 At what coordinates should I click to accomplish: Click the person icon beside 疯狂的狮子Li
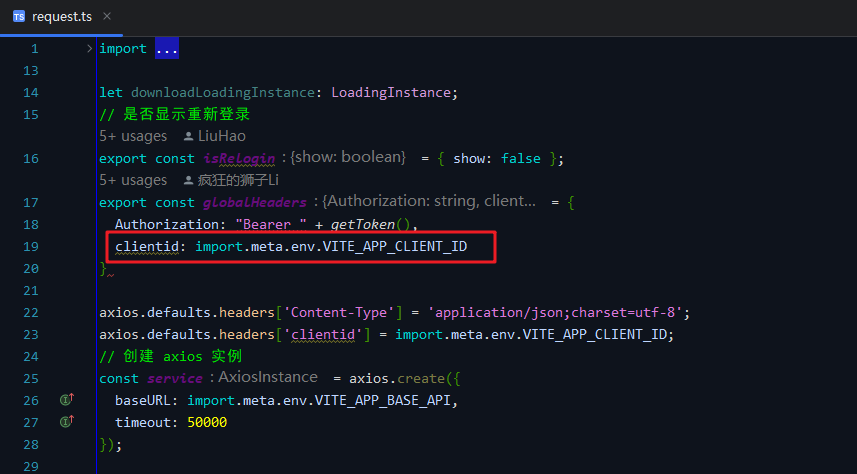[x=189, y=180]
